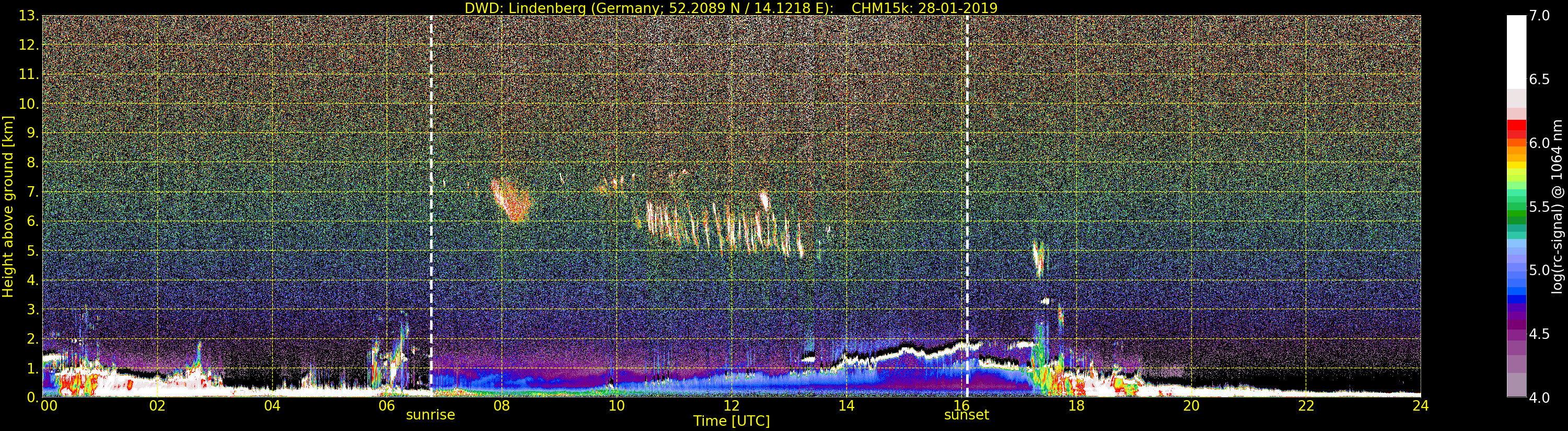Click the 'Height above ground [km]' axis label
This screenshot has height=431, width=1568.
[8, 206]
